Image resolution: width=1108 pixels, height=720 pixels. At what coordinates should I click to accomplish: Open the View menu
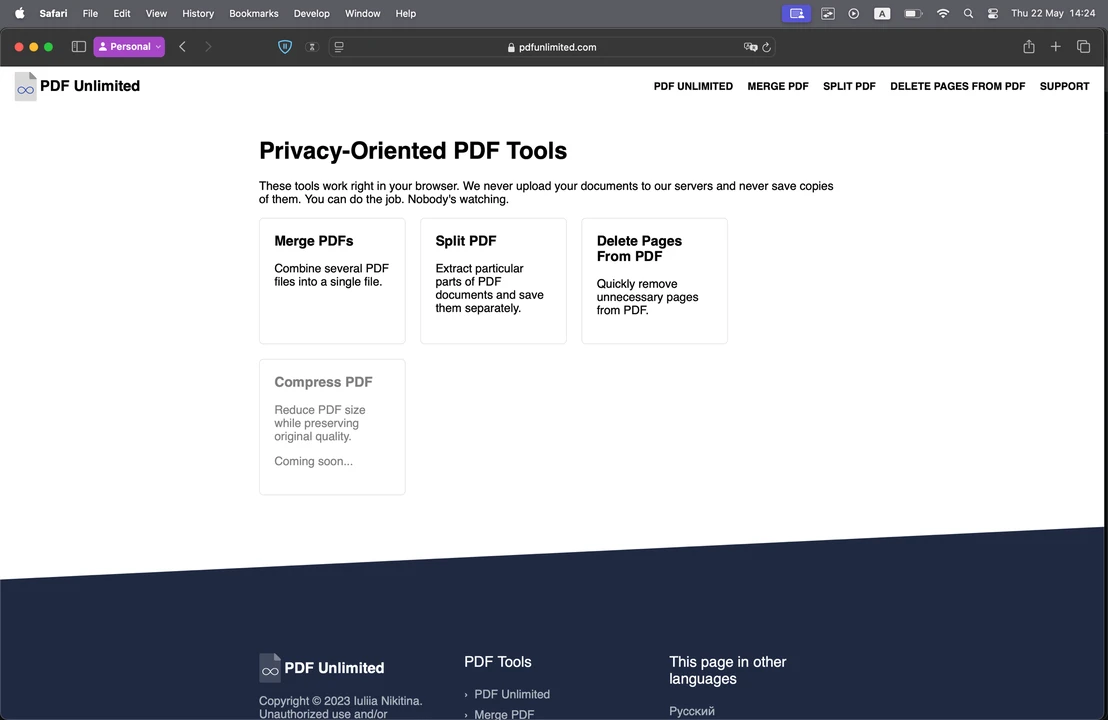tap(156, 13)
